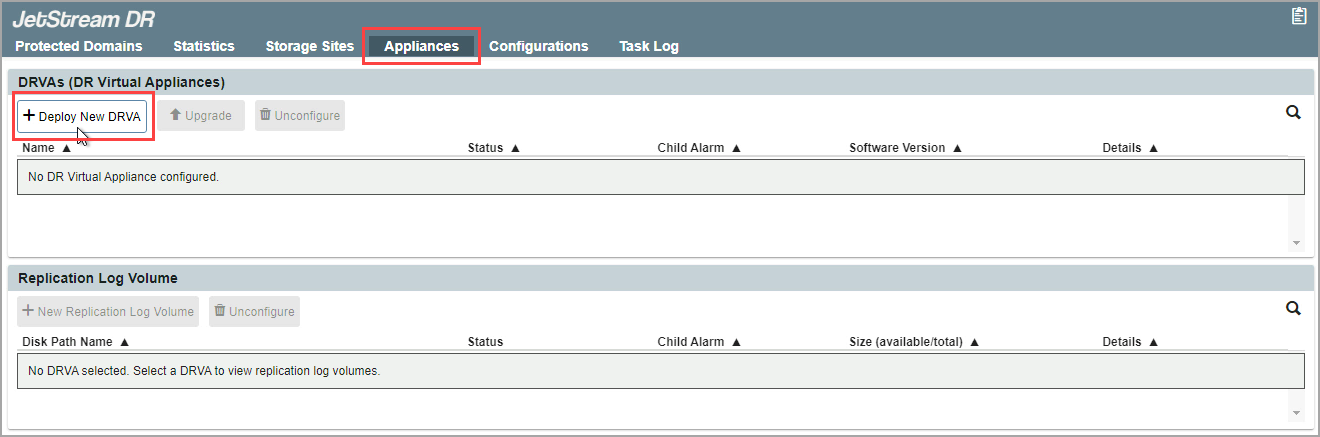Click the clipboard icon in header

pyautogui.click(x=1299, y=16)
